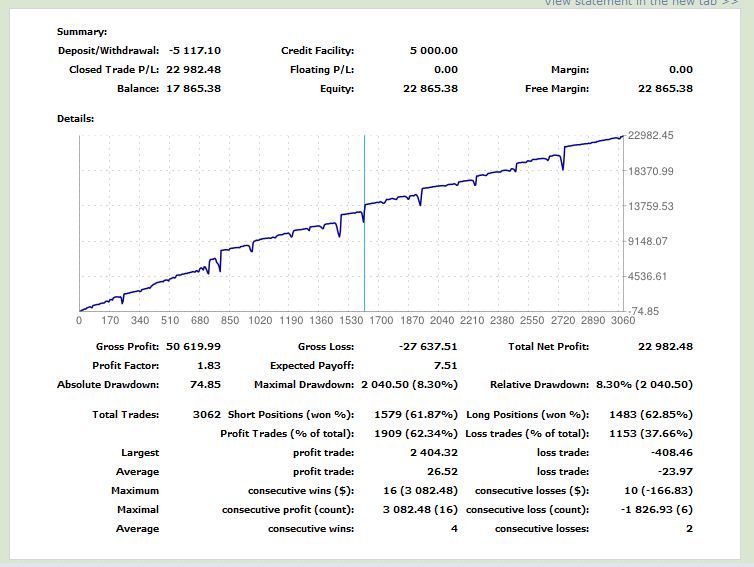Image resolution: width=754 pixels, height=567 pixels.
Task: Click the chart y-axis label 18370.99
Action: tap(651, 171)
